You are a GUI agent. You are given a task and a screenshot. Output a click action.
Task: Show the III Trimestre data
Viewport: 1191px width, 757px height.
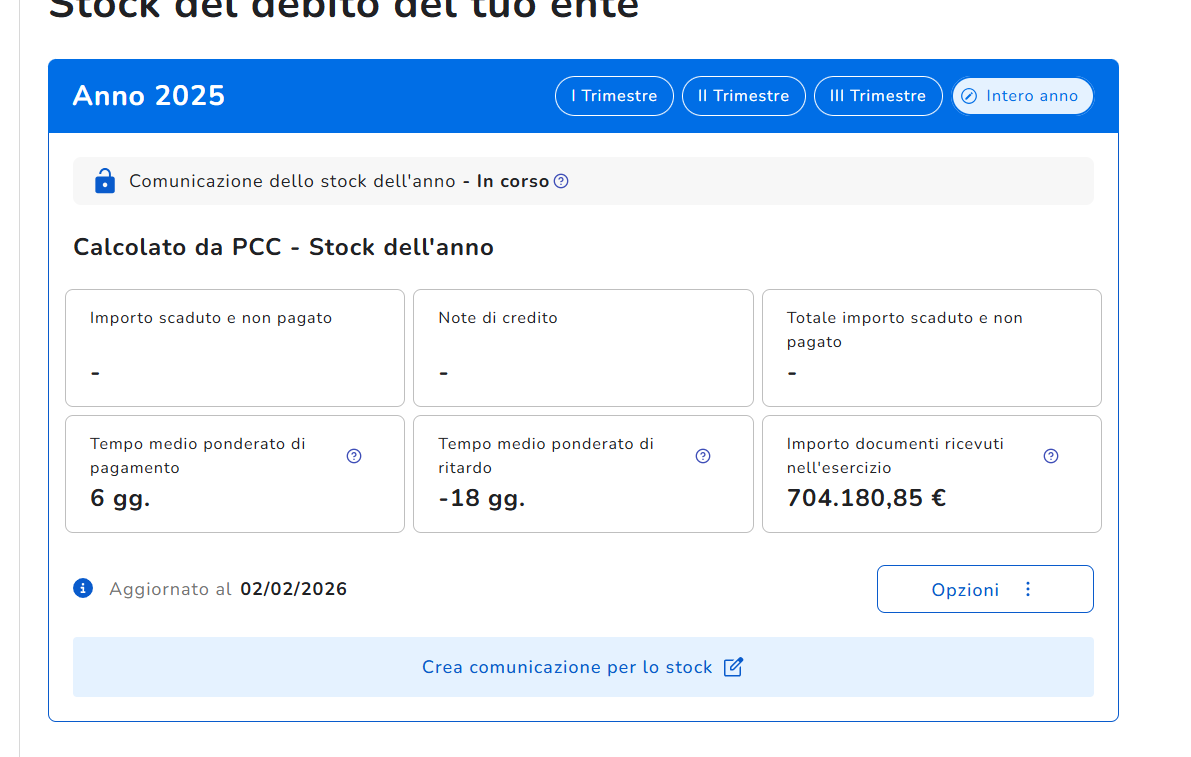tap(878, 96)
